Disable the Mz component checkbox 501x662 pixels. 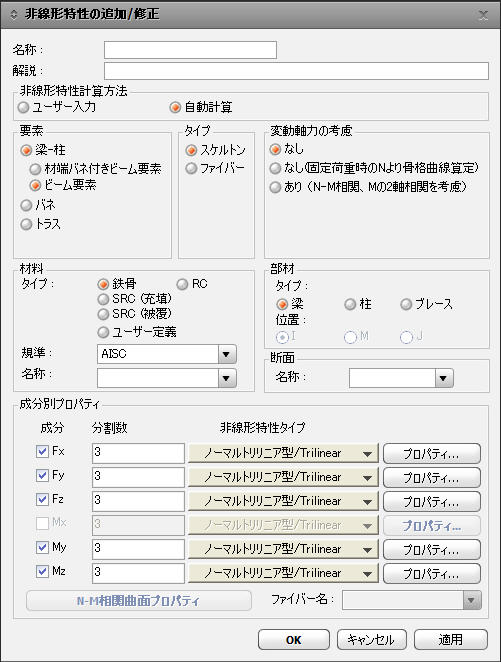point(42,572)
